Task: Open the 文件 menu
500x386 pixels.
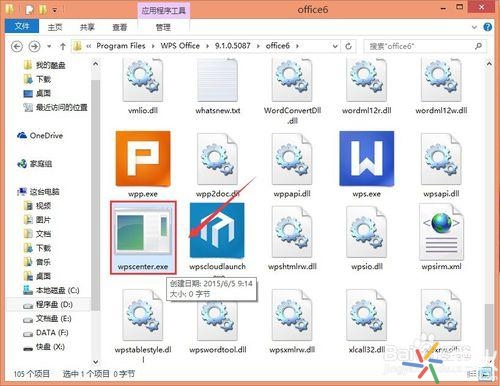Action: (22, 26)
